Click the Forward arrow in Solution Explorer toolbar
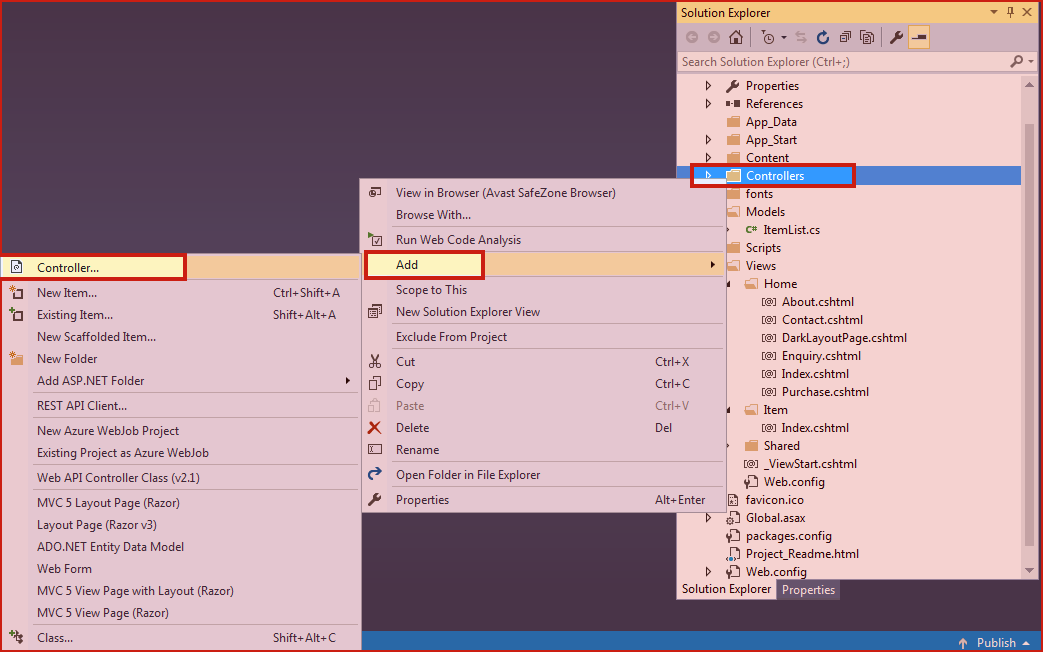Screen dimensions: 1043x652 coord(714,37)
